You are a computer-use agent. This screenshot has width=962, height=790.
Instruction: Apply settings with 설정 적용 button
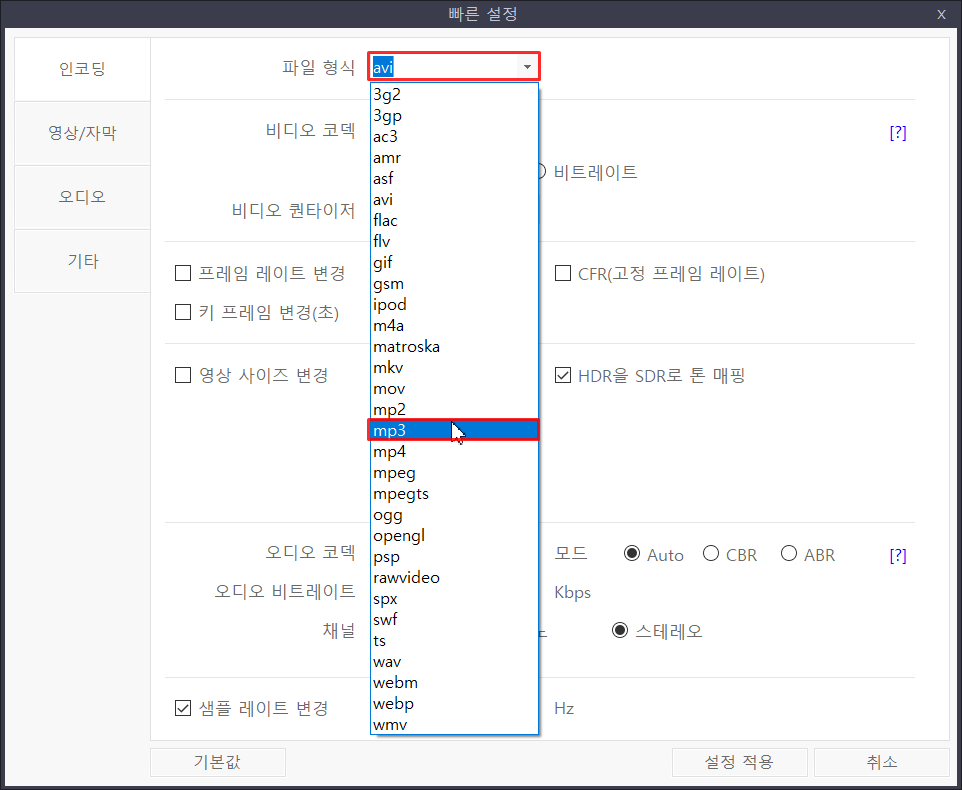(x=739, y=762)
